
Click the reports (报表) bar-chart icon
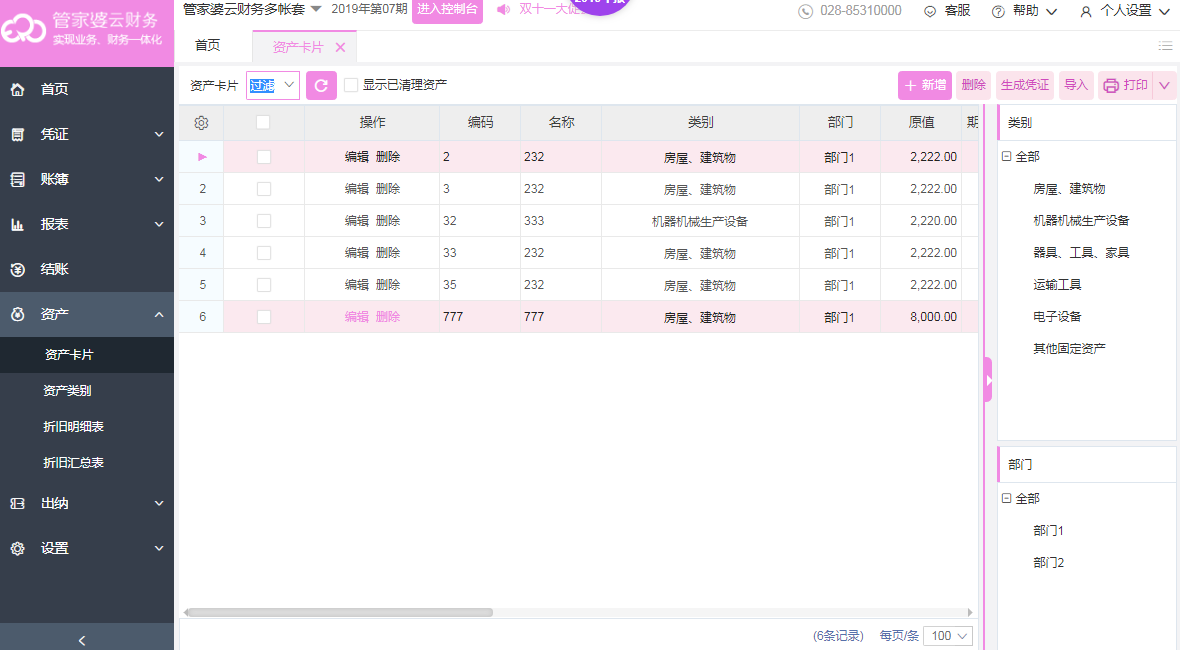(17, 225)
